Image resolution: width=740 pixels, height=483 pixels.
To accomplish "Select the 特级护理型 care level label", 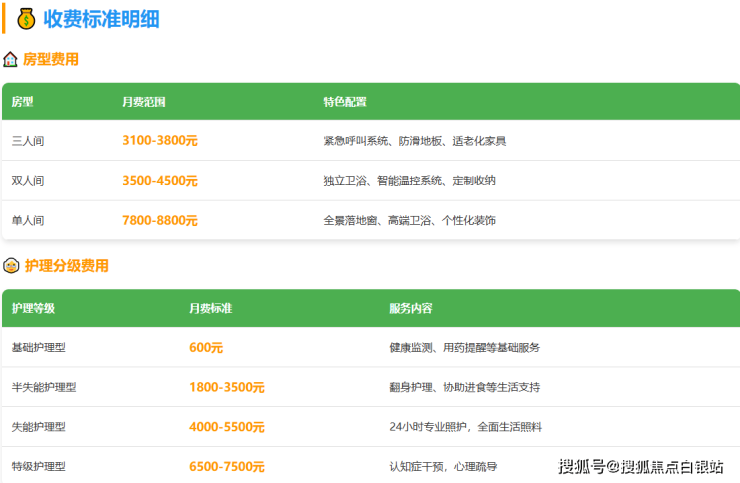I will pyautogui.click(x=39, y=467).
